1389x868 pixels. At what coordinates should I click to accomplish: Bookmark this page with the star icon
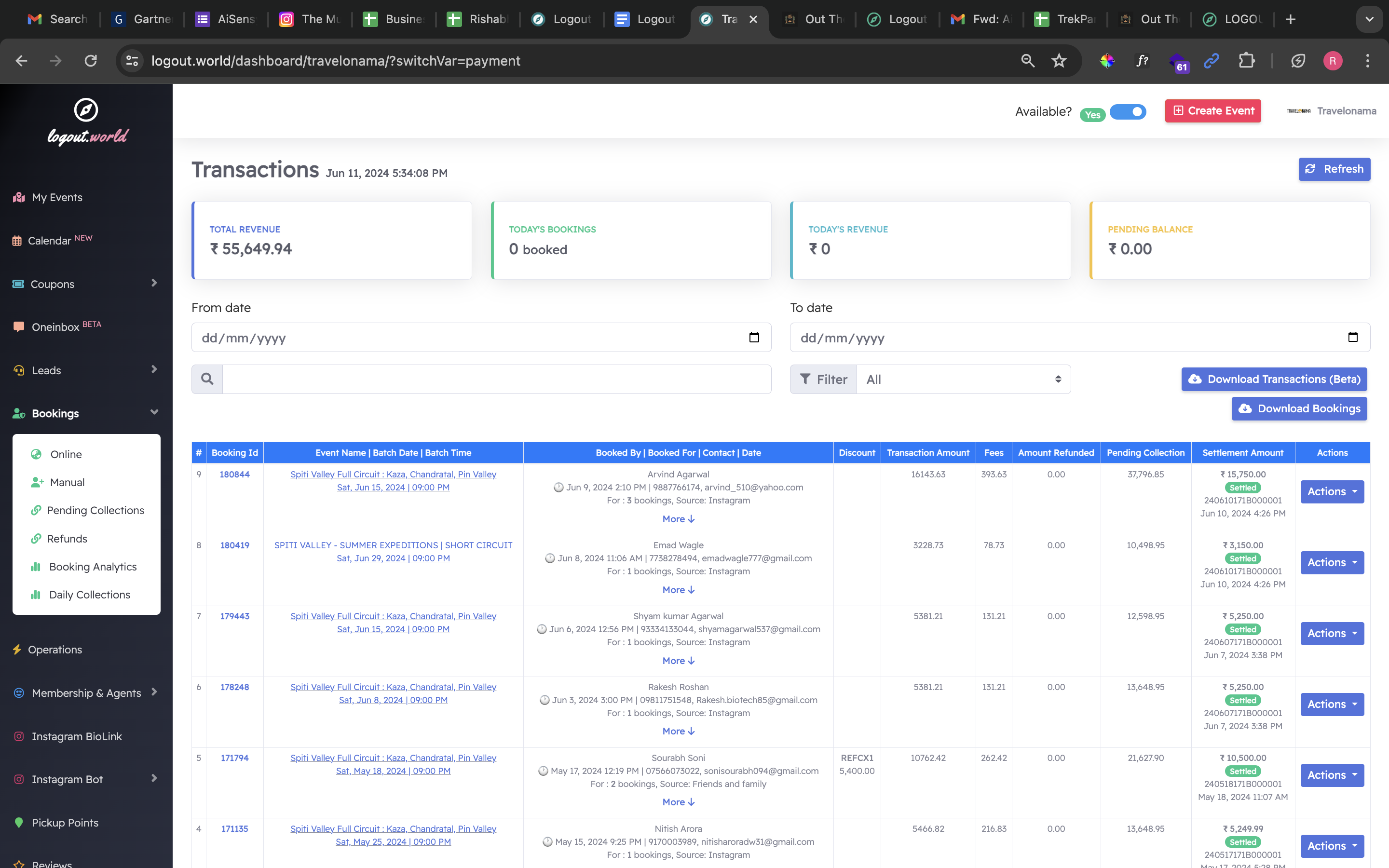(x=1059, y=61)
